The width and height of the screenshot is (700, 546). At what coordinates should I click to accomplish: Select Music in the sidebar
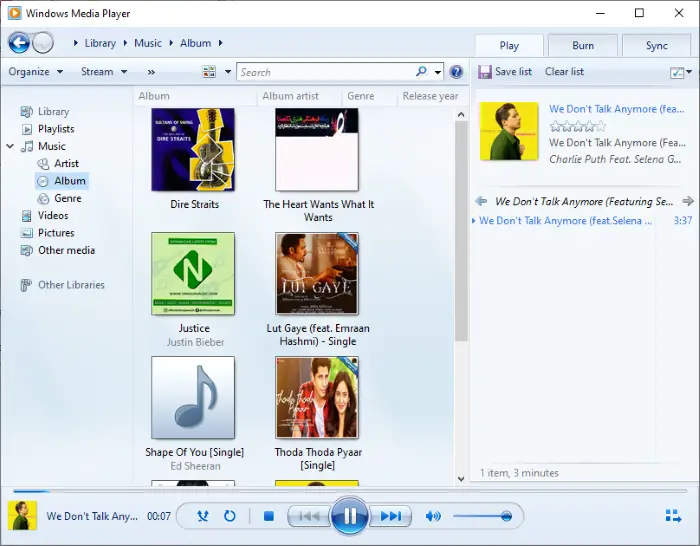[x=52, y=146]
